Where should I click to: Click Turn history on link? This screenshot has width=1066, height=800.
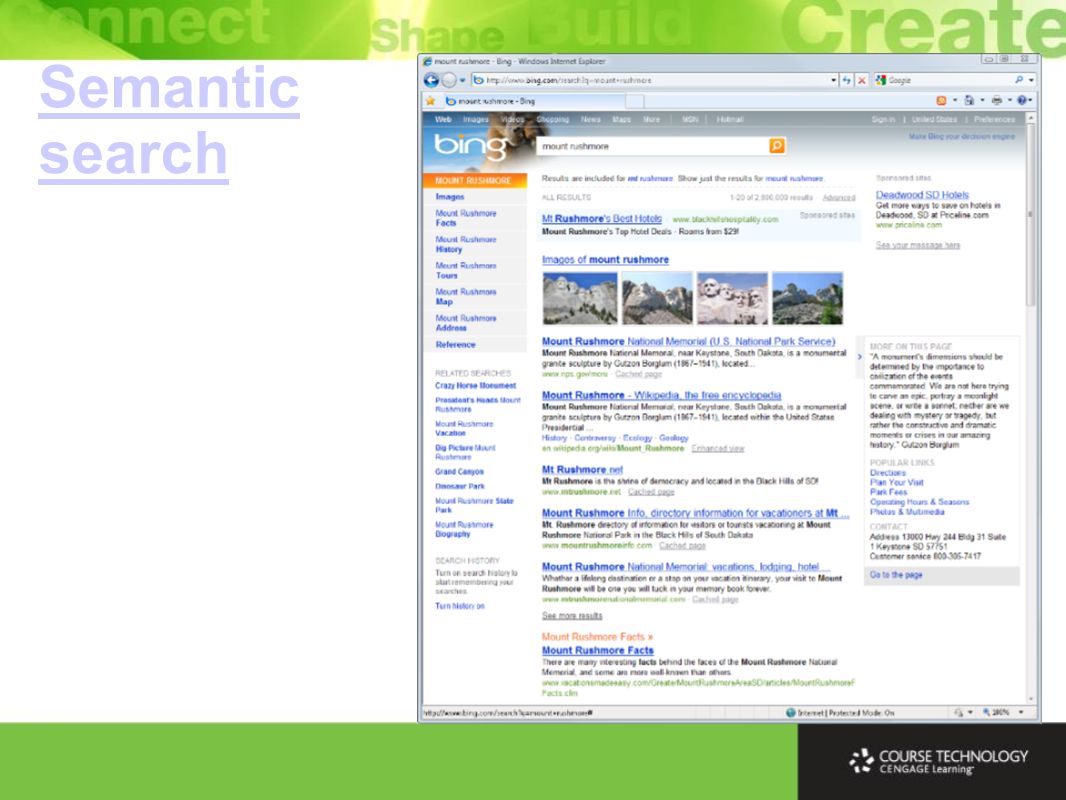click(x=460, y=606)
